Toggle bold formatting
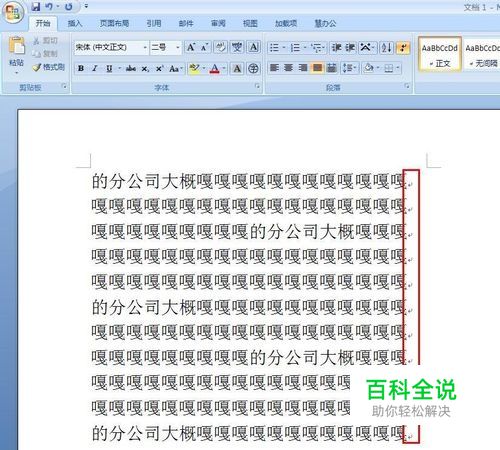The height and width of the screenshot is (450, 500). [x=81, y=68]
